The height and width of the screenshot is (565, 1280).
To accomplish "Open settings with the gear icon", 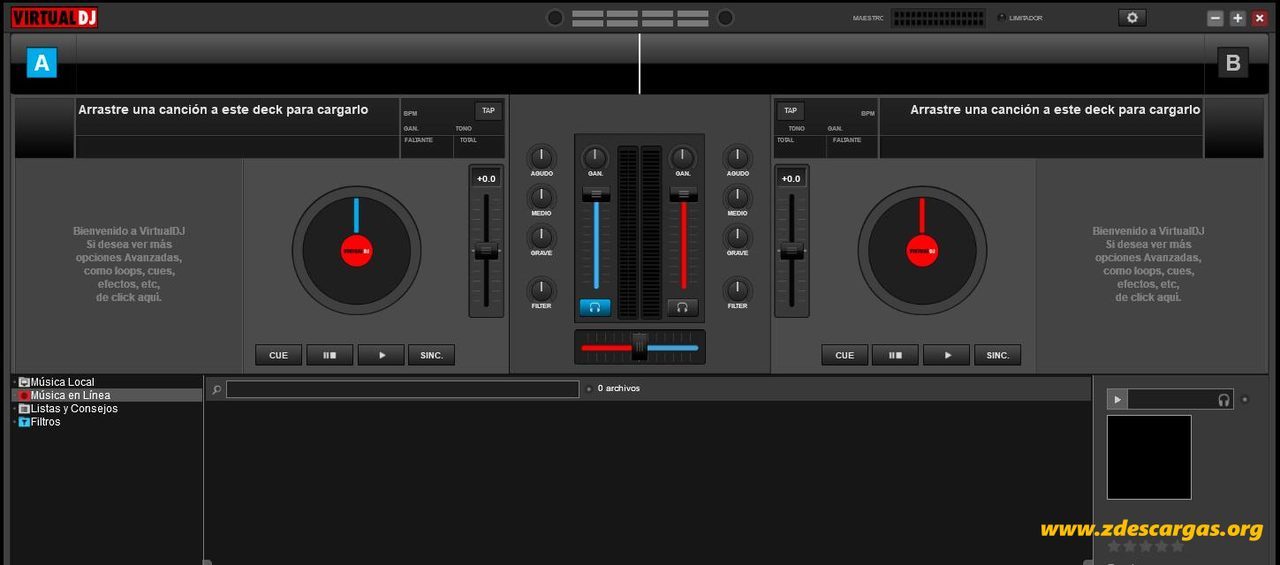I will point(1132,18).
